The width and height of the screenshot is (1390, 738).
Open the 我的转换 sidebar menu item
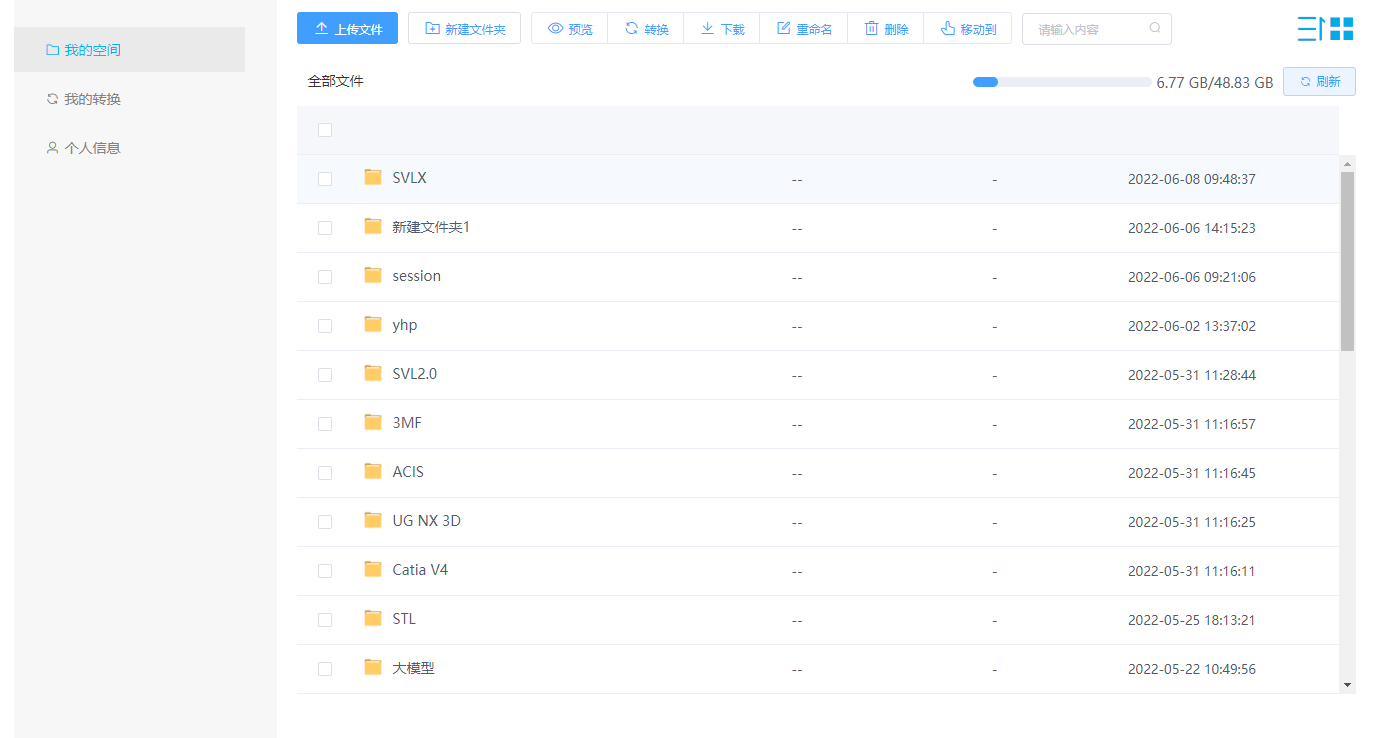(x=92, y=99)
